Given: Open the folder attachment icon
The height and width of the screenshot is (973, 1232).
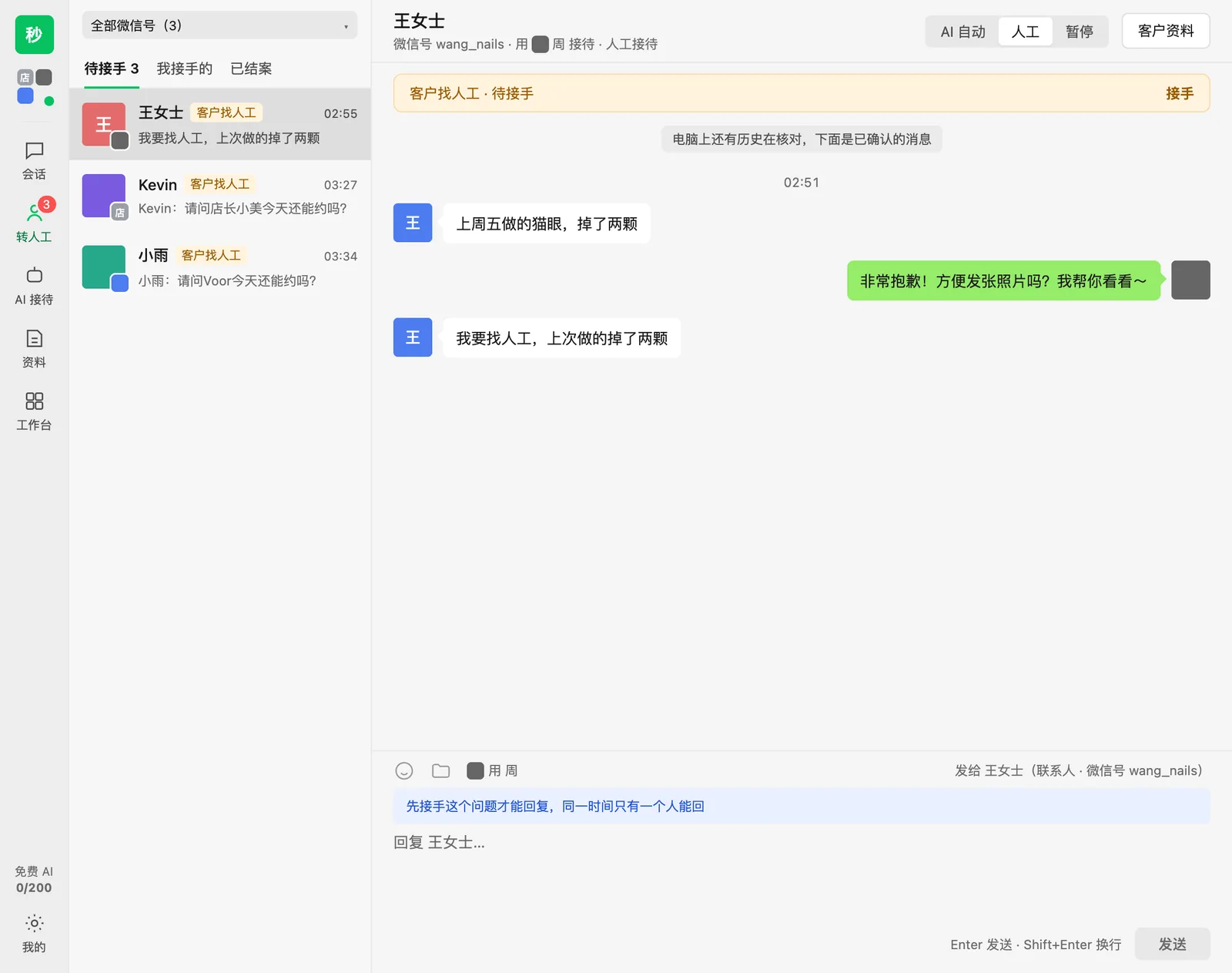Looking at the screenshot, I should (441, 770).
